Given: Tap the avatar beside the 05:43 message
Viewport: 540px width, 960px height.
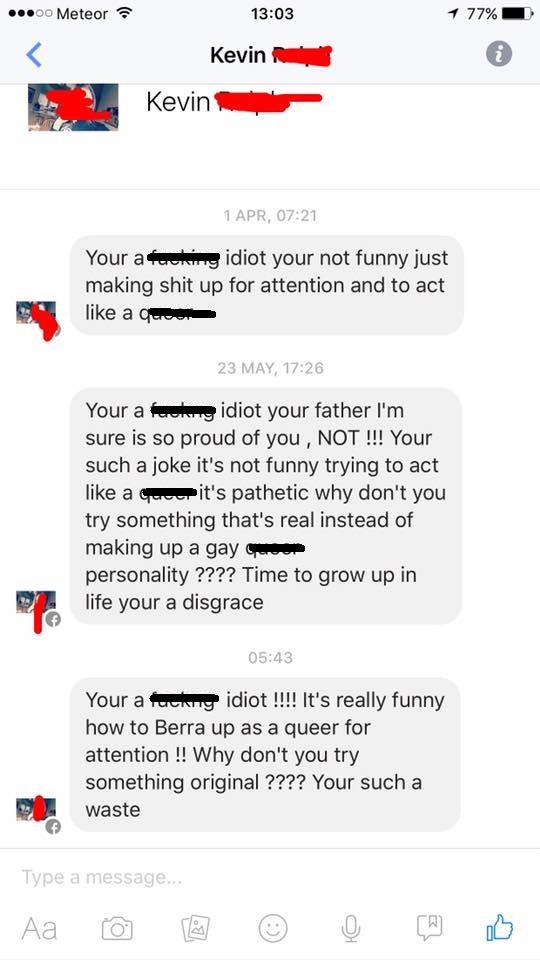Looking at the screenshot, I should click(36, 814).
